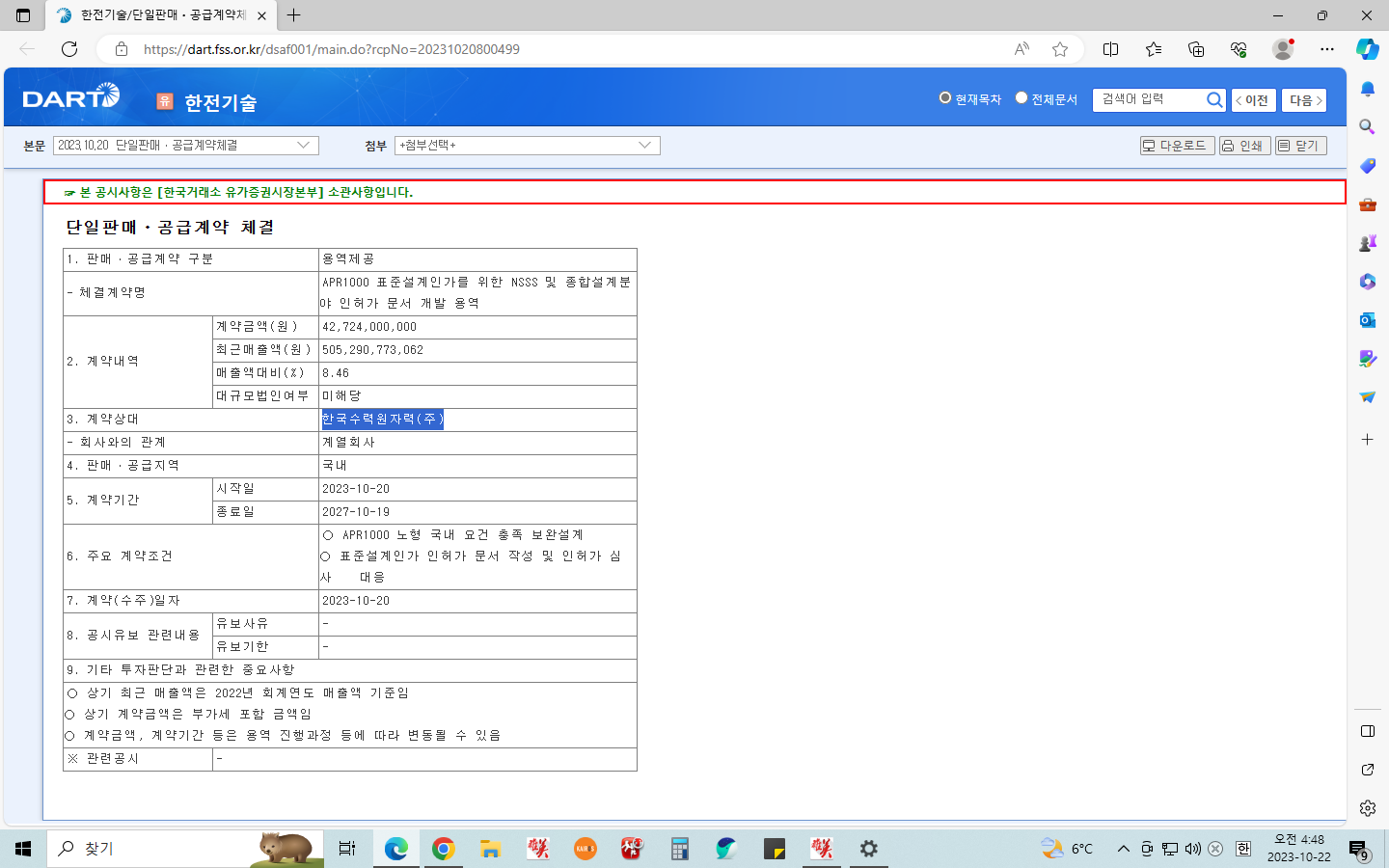
Task: Open Read aloud in address bar
Action: (x=1021, y=49)
